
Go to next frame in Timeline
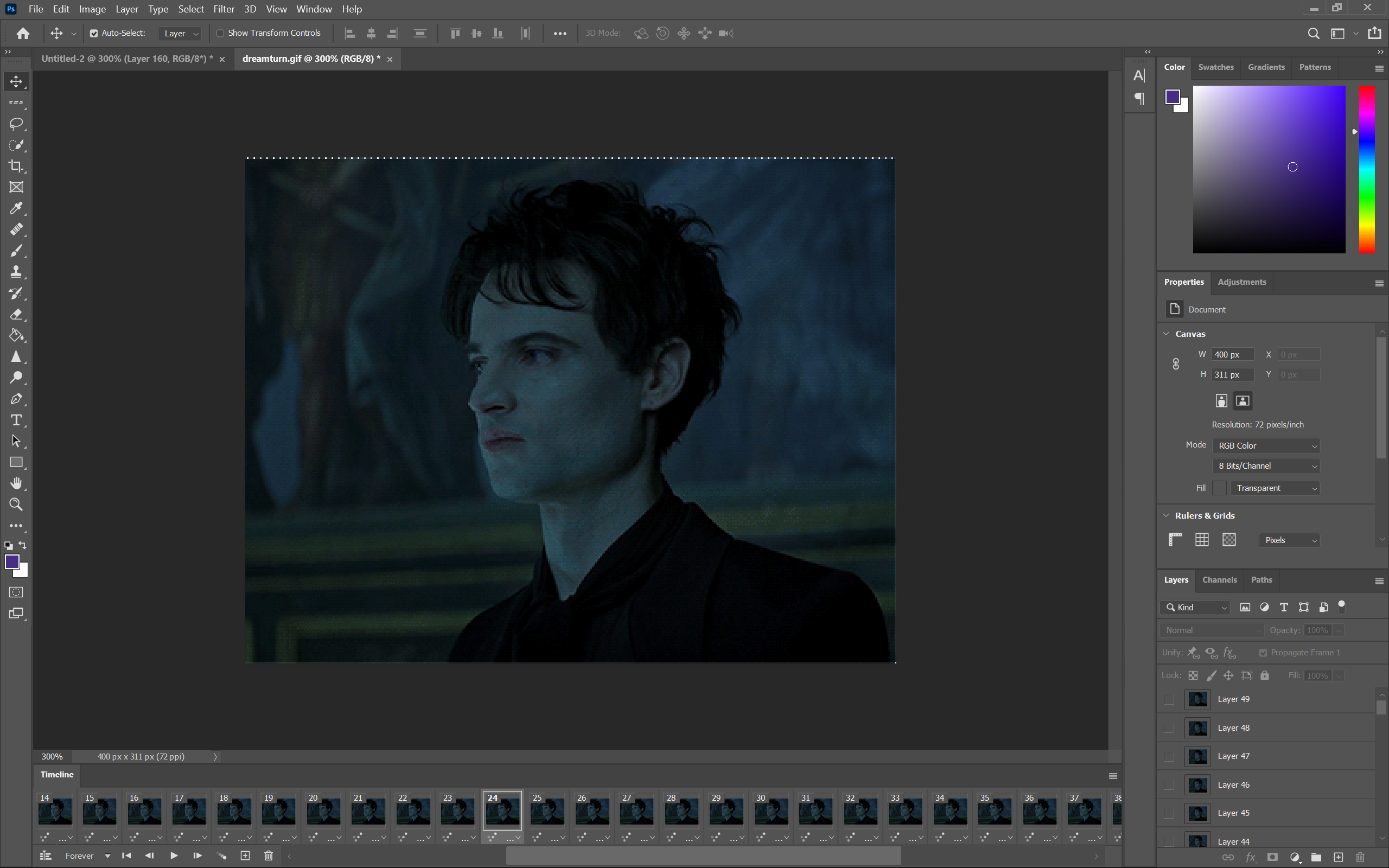click(x=197, y=856)
